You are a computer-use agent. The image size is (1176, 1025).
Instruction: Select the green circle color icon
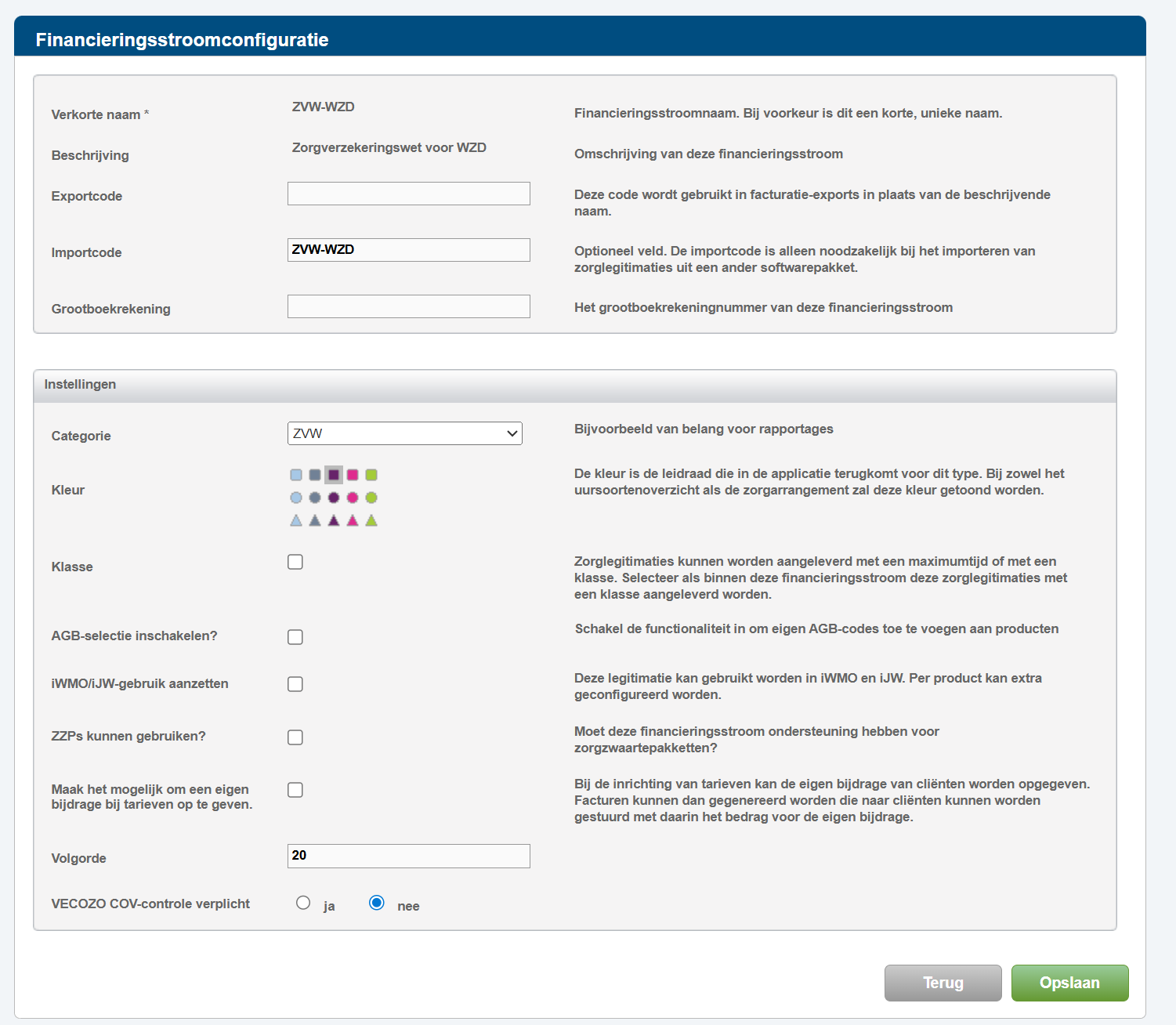(x=371, y=498)
